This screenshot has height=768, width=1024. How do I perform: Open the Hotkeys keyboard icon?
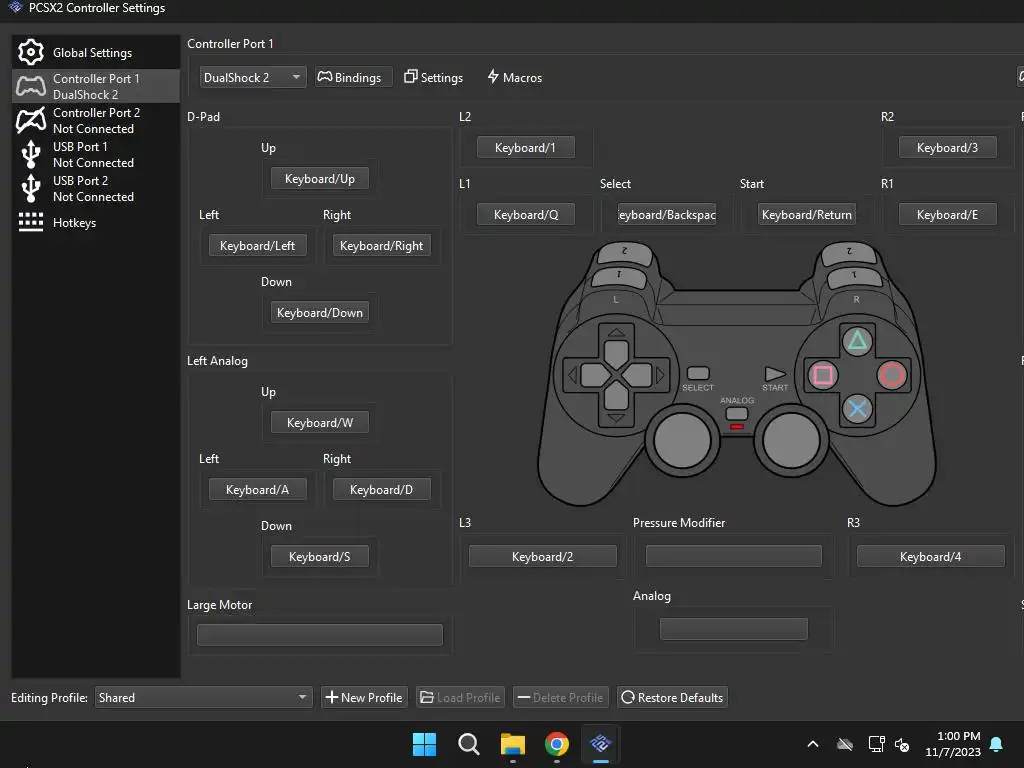coord(31,222)
